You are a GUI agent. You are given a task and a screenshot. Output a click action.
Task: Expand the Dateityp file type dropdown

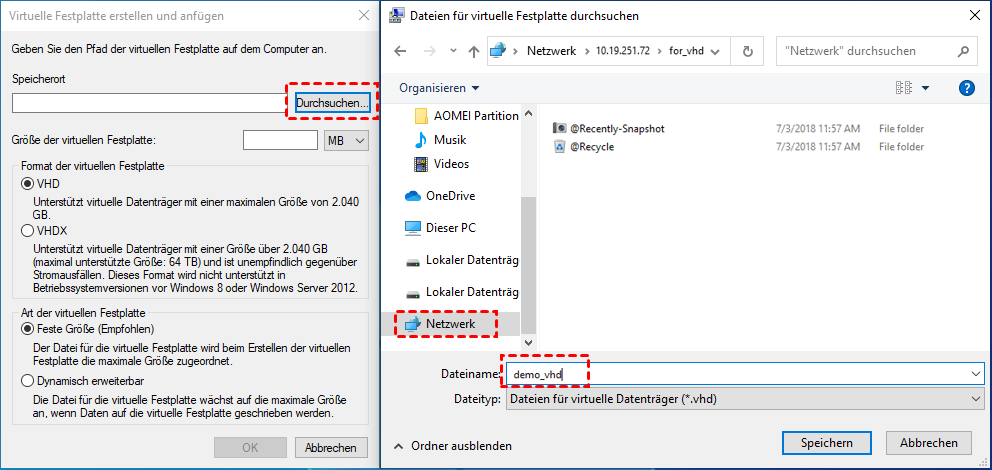click(x=745, y=399)
